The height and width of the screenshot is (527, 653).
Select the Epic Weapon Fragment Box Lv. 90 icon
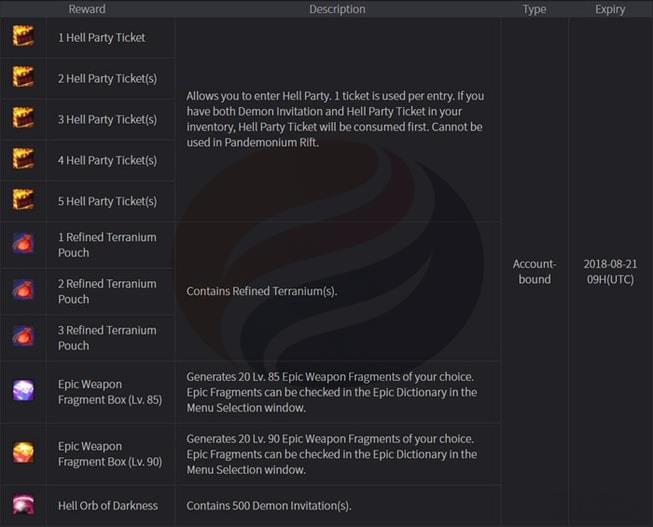point(23,454)
